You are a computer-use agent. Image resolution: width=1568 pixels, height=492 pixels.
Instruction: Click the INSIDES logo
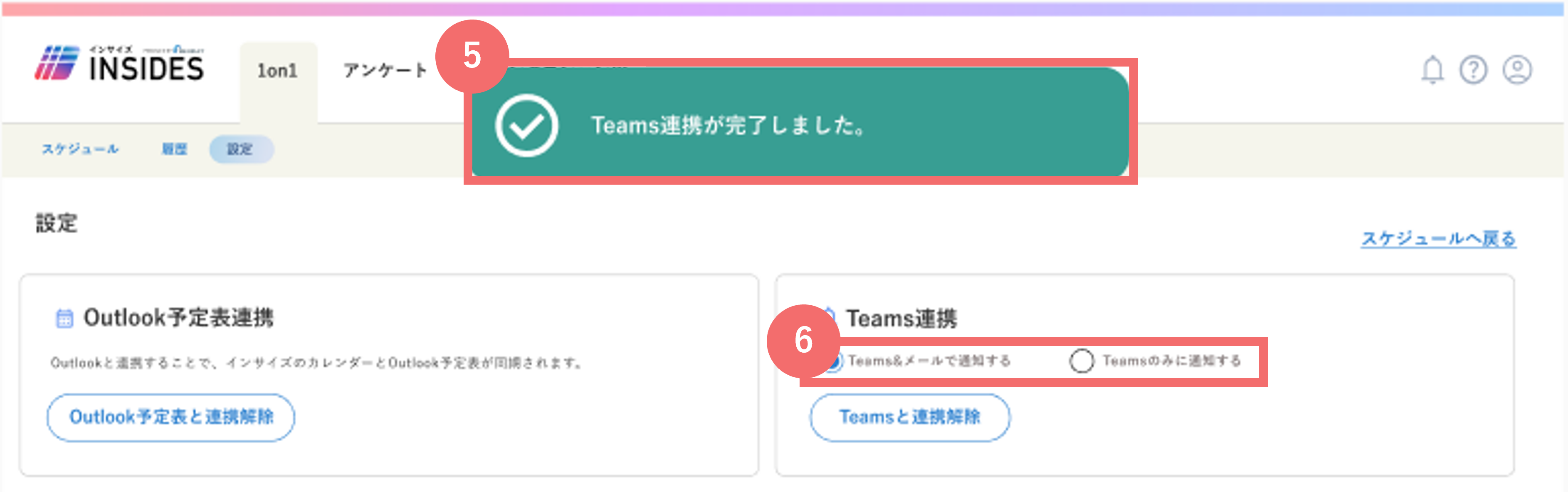coord(119,63)
